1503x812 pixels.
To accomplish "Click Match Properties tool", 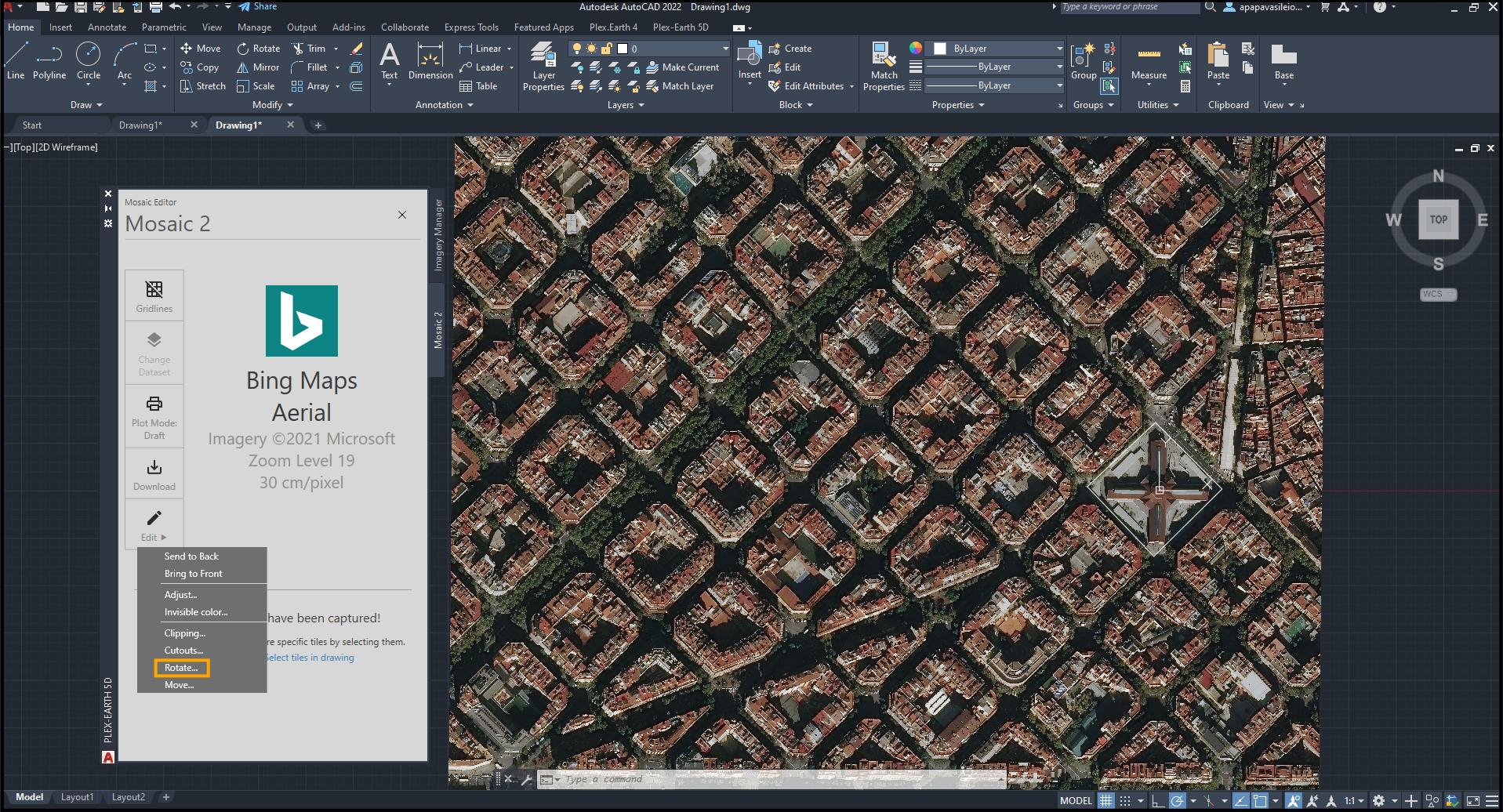I will click(884, 67).
